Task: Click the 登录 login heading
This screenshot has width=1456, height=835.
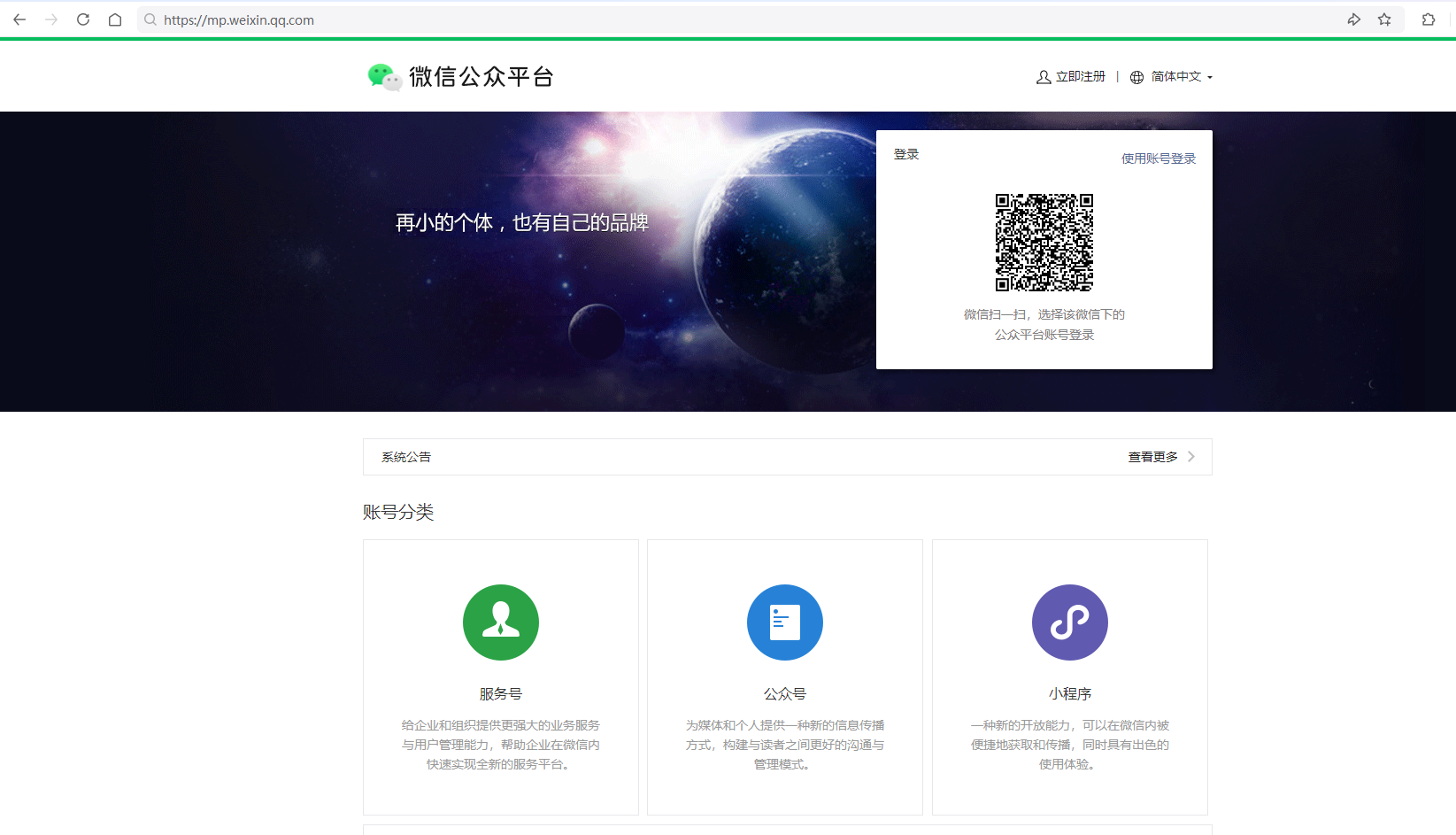Action: point(906,153)
